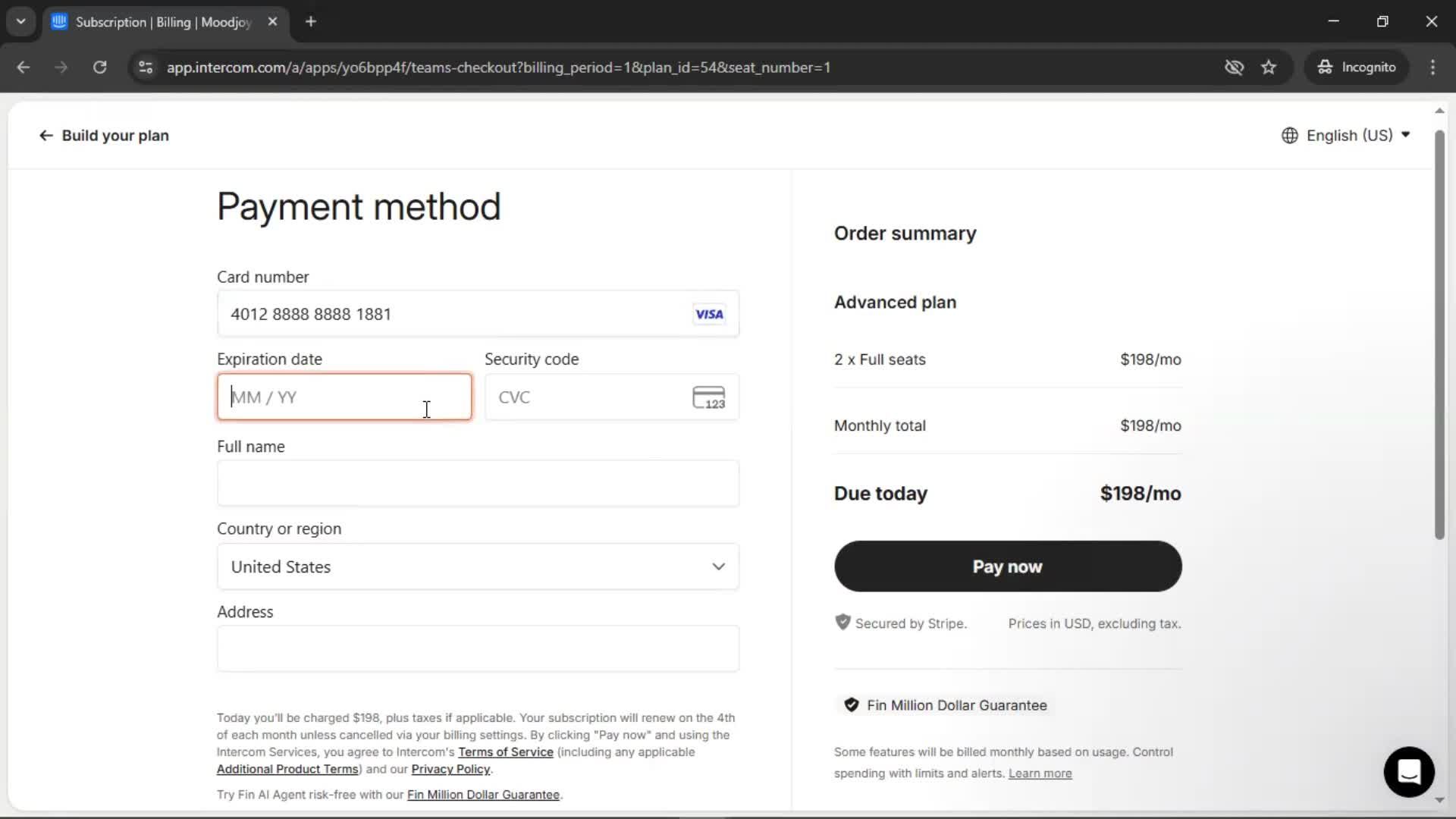Open the Terms of Service link
The image size is (1456, 819).
(506, 752)
